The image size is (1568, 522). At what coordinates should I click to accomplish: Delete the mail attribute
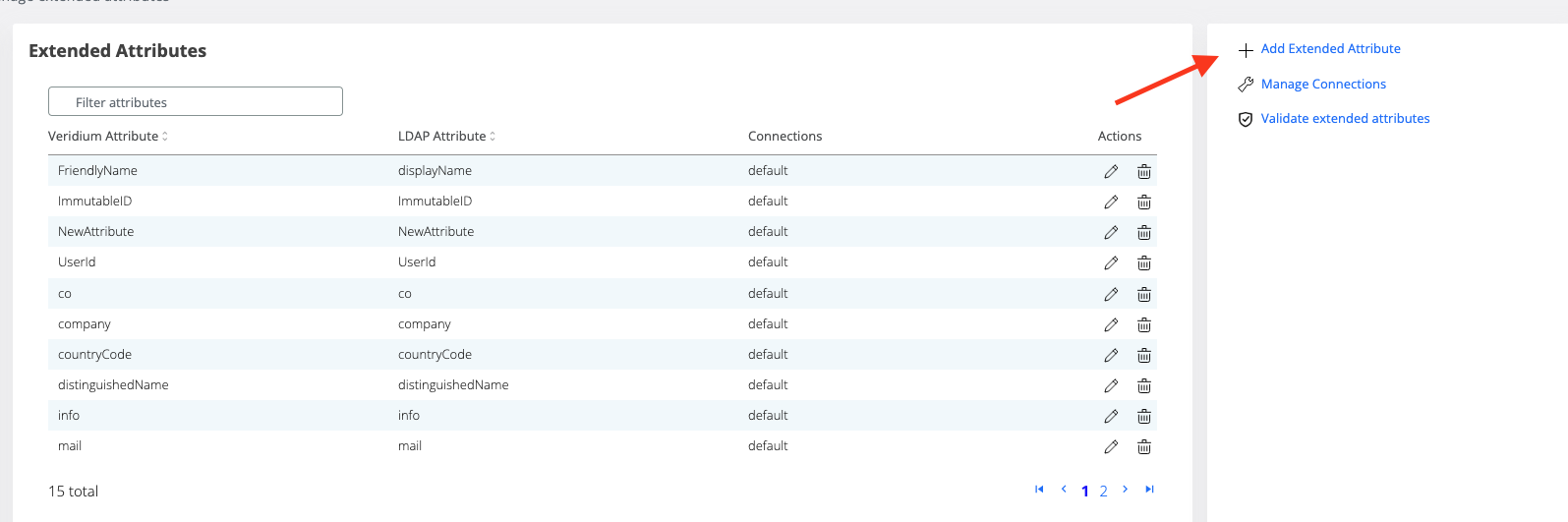(1144, 446)
